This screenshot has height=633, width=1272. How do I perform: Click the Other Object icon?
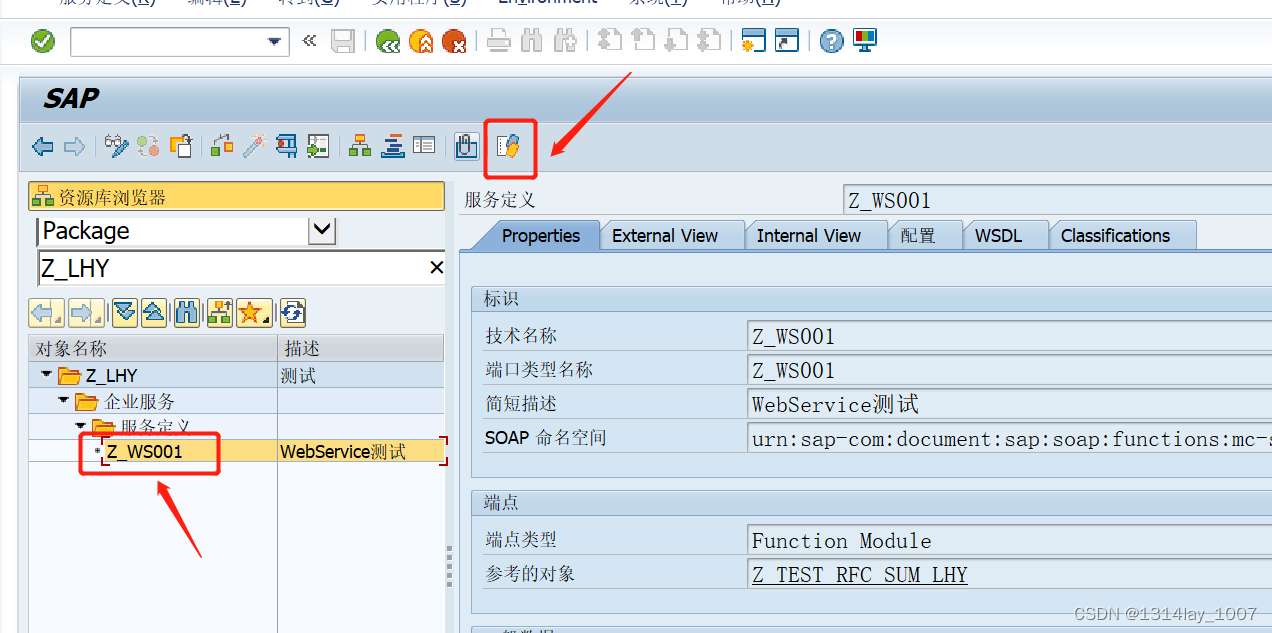[180, 147]
